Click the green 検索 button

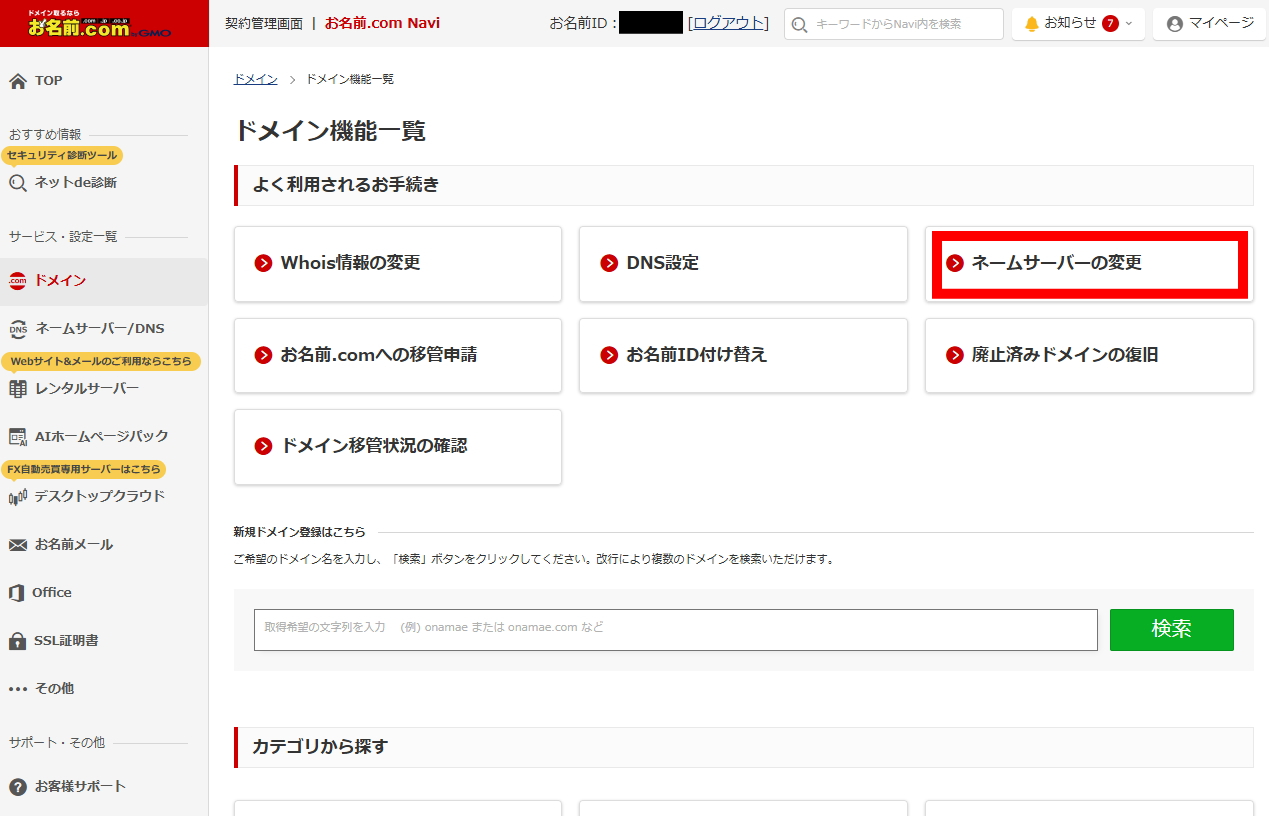click(x=1172, y=630)
